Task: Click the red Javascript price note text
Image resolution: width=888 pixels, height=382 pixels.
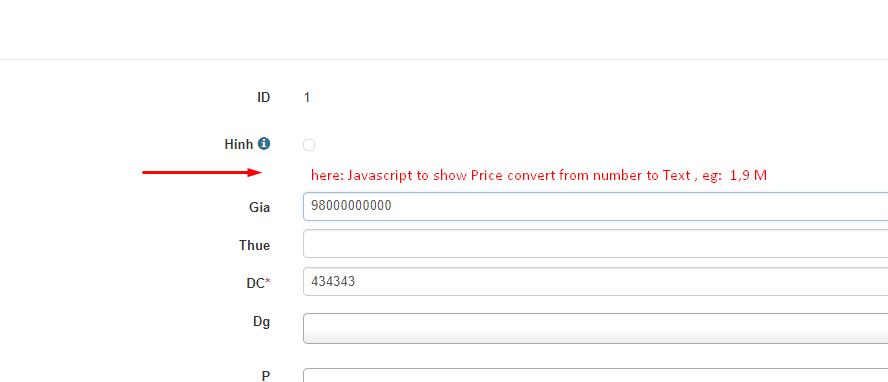Action: pos(539,175)
